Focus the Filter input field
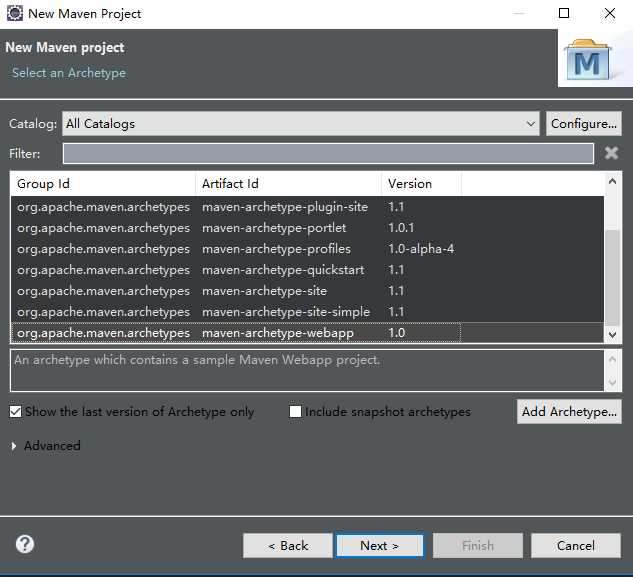The width and height of the screenshot is (633, 577). pos(328,153)
